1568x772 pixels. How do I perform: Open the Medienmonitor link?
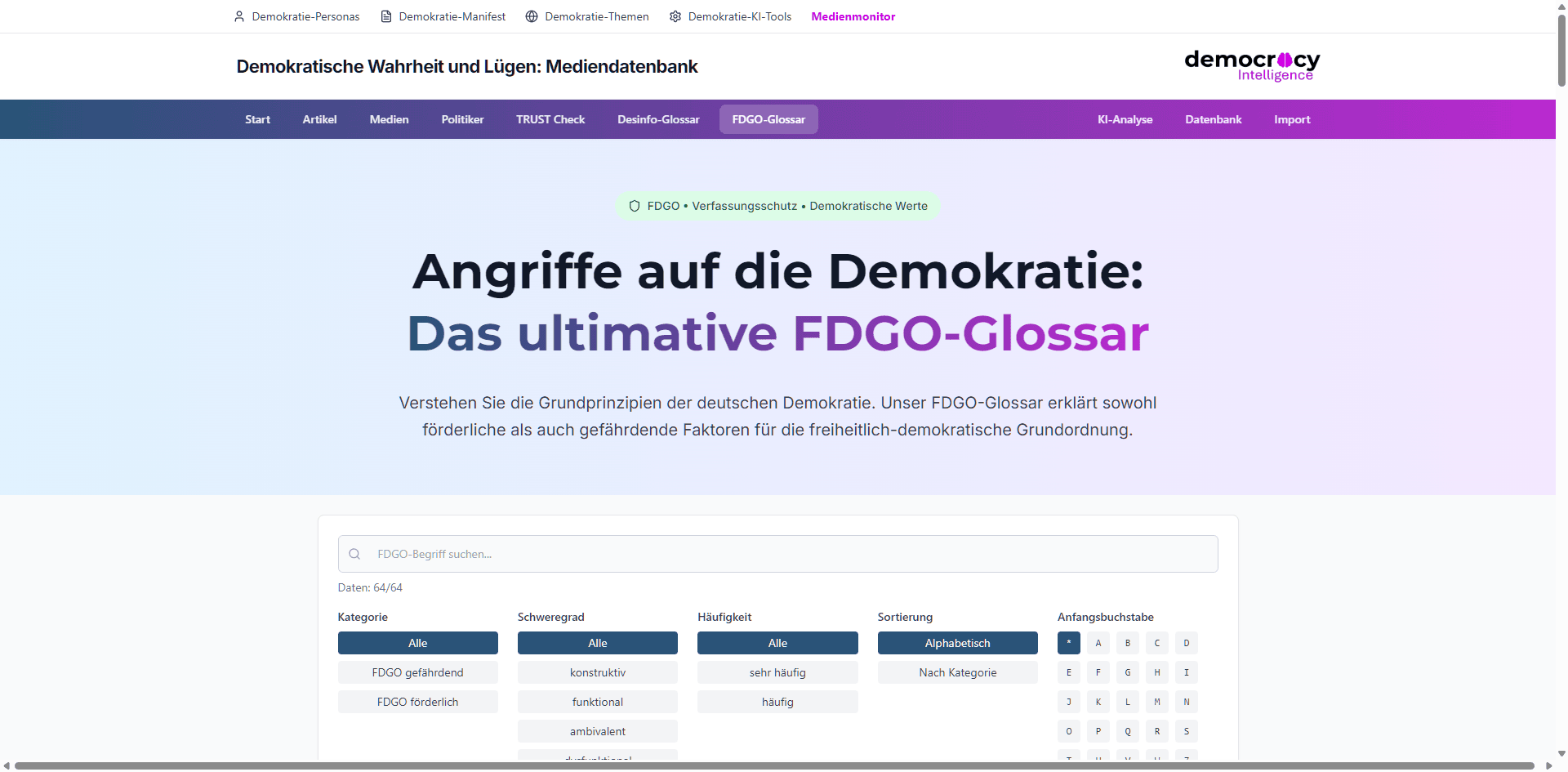tap(853, 16)
